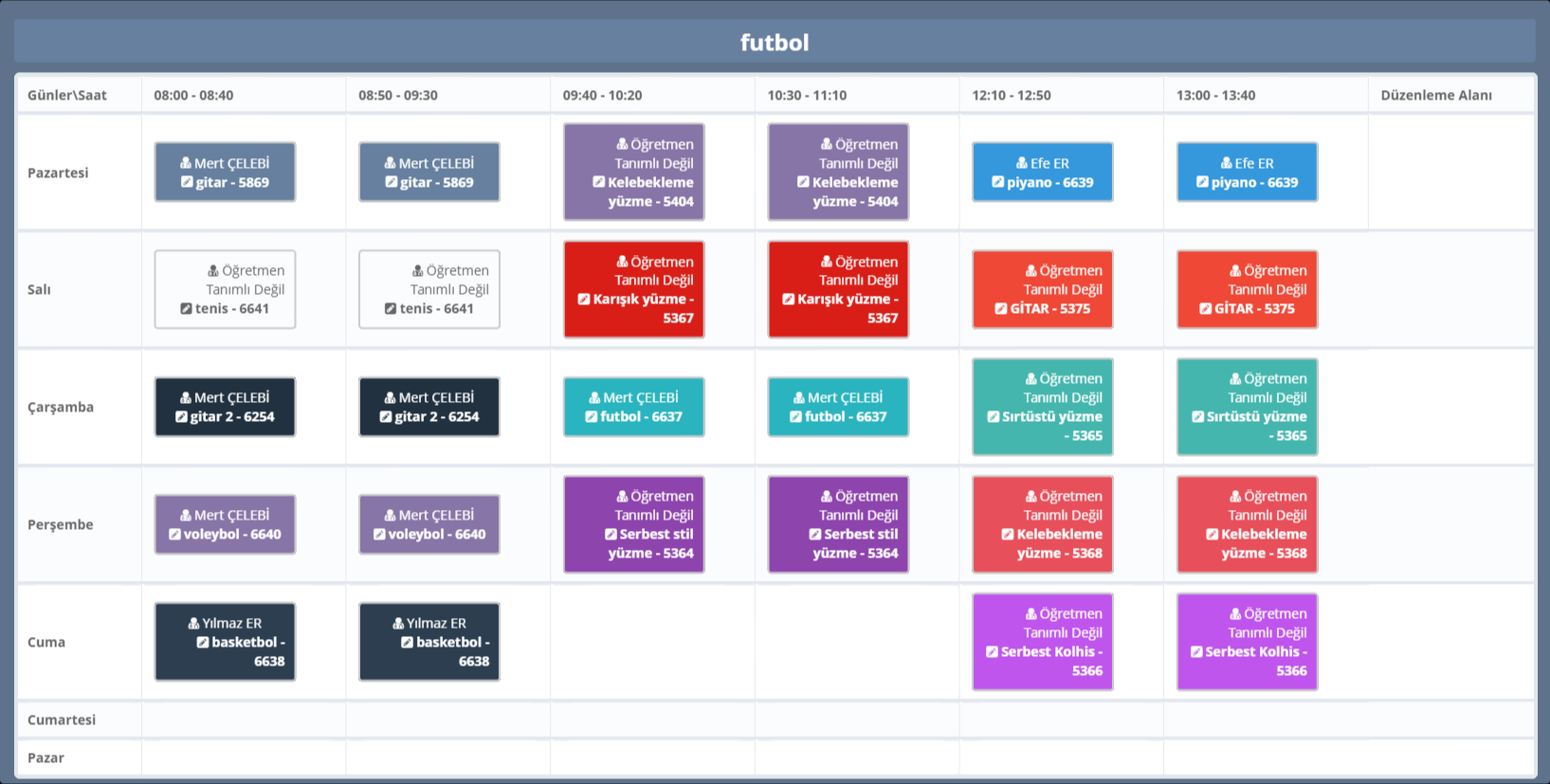This screenshot has width=1550, height=784.
Task: Click edit icon on 08:50 voleybol - 6640 card
Action: click(379, 535)
